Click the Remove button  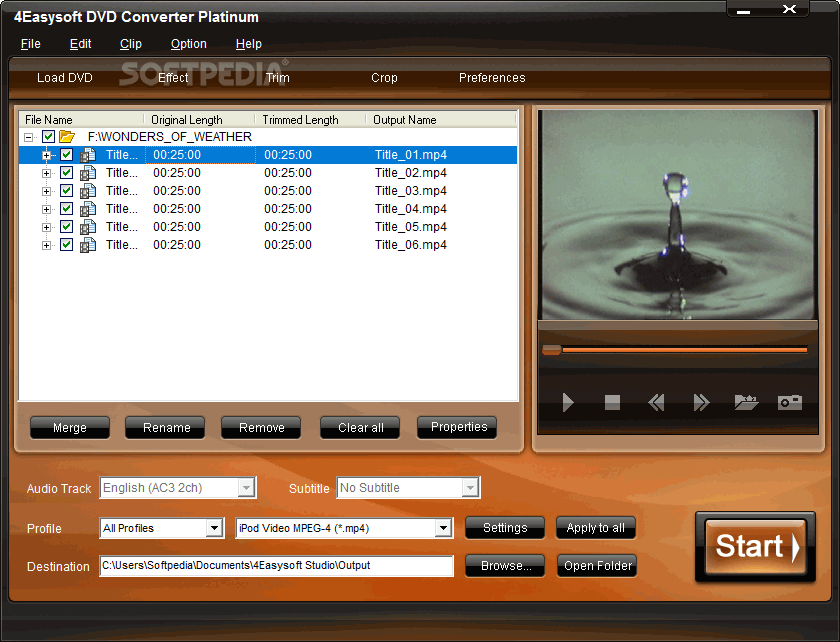coord(261,428)
